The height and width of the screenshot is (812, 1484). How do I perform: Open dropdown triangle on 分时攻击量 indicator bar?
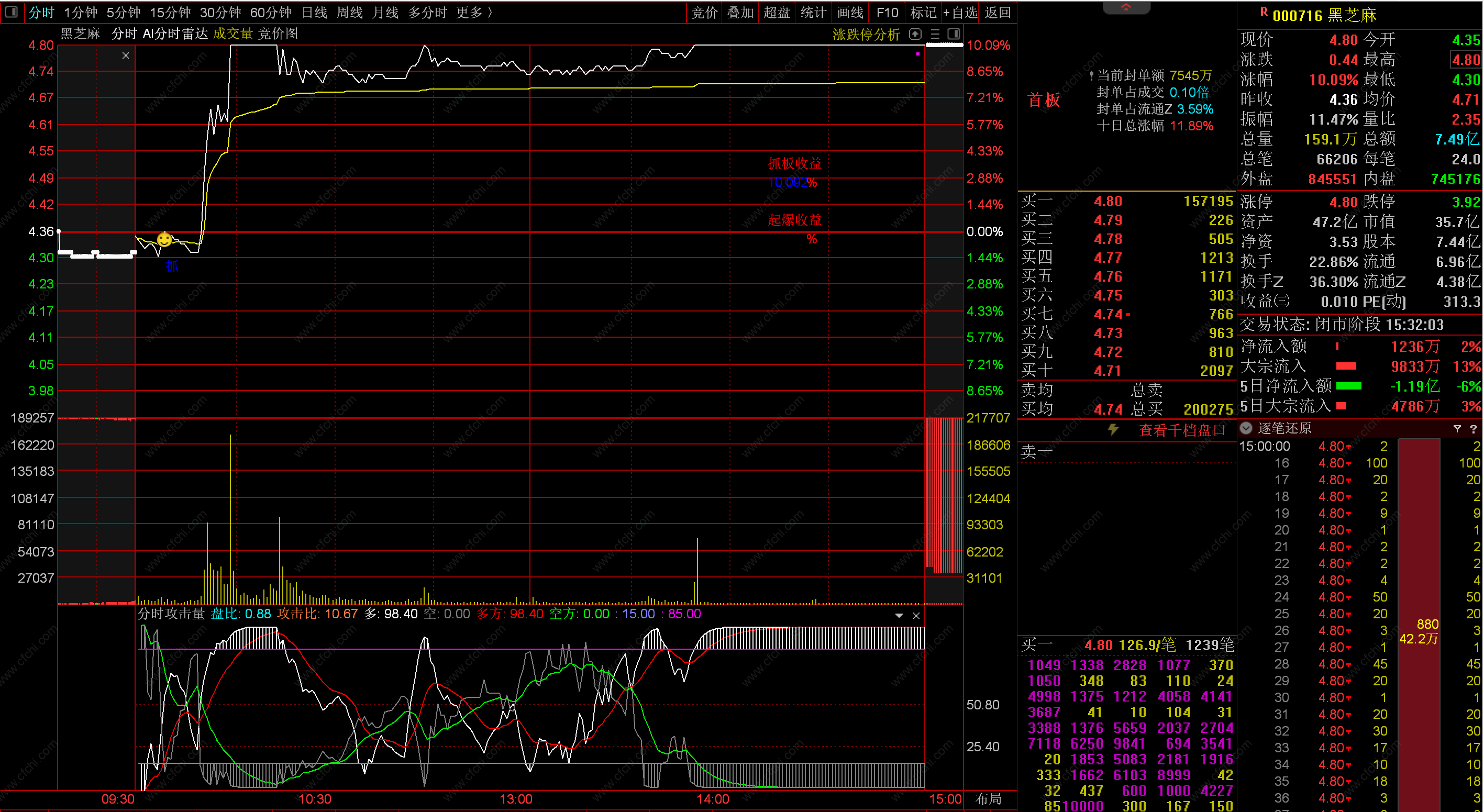tap(899, 616)
